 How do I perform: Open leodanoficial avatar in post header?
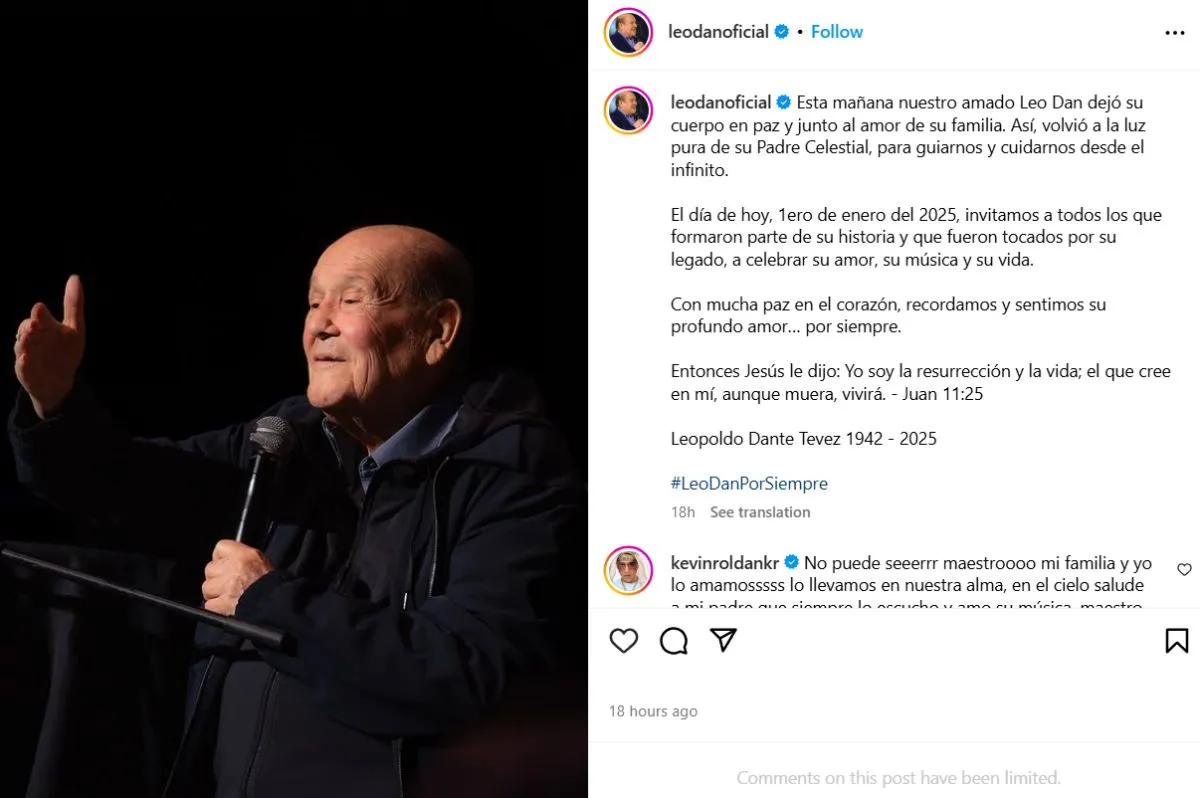pyautogui.click(x=629, y=33)
